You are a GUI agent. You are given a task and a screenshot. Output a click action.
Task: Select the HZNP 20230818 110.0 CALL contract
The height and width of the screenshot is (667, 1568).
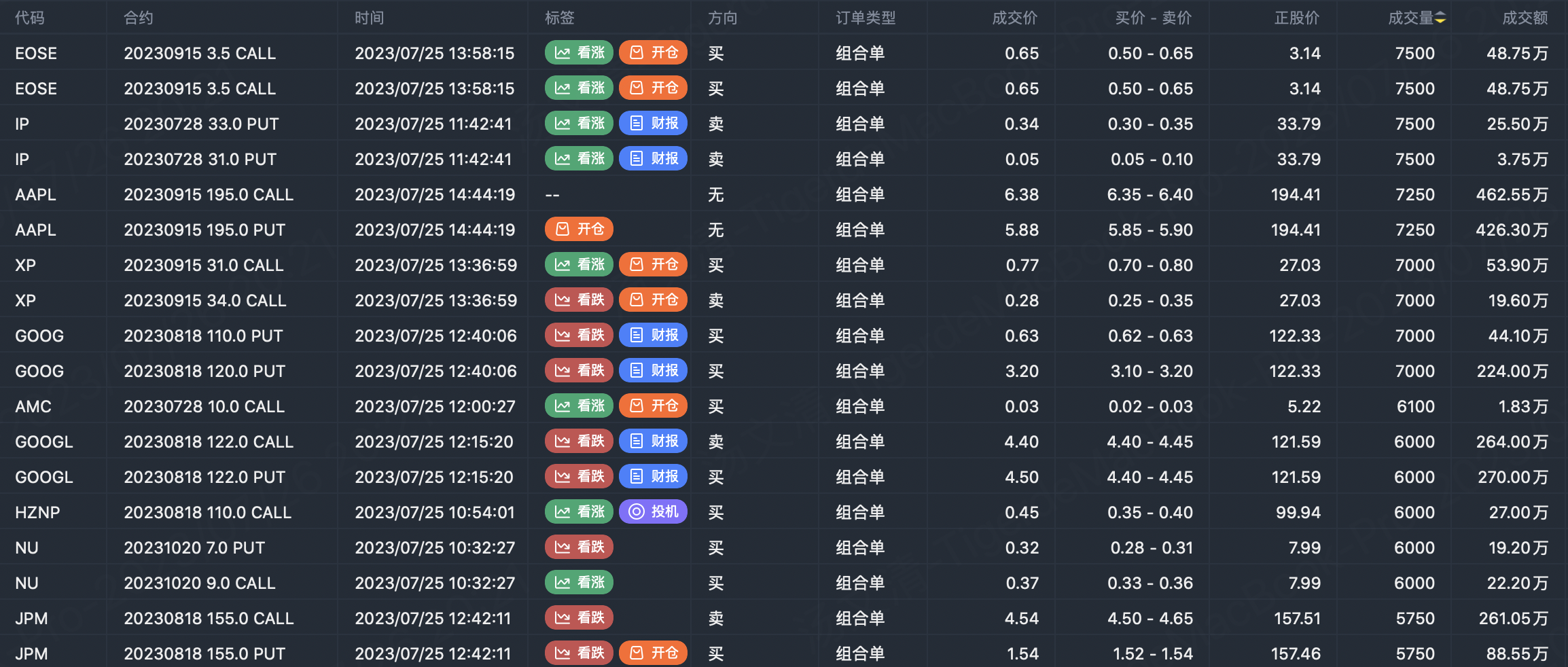[x=208, y=513]
